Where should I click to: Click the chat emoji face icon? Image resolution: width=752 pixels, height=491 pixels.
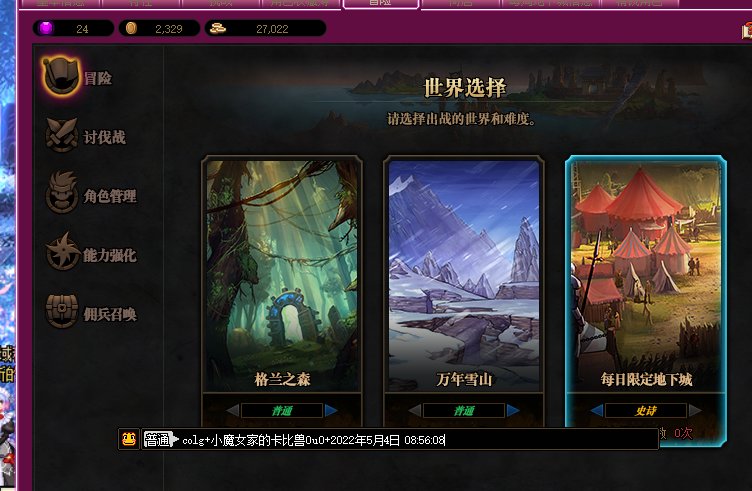129,439
